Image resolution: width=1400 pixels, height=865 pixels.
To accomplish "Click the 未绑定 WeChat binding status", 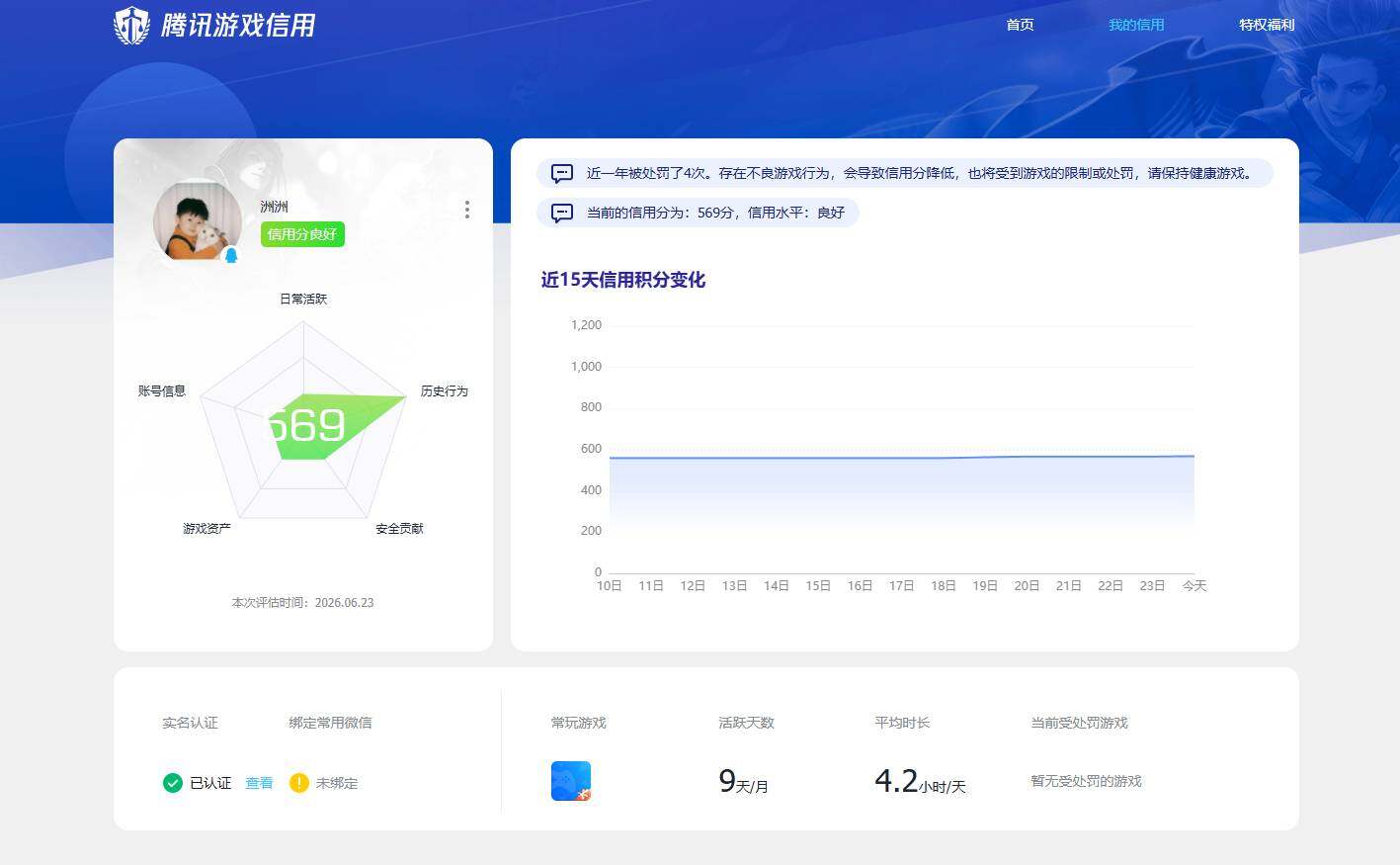I will 337,783.
